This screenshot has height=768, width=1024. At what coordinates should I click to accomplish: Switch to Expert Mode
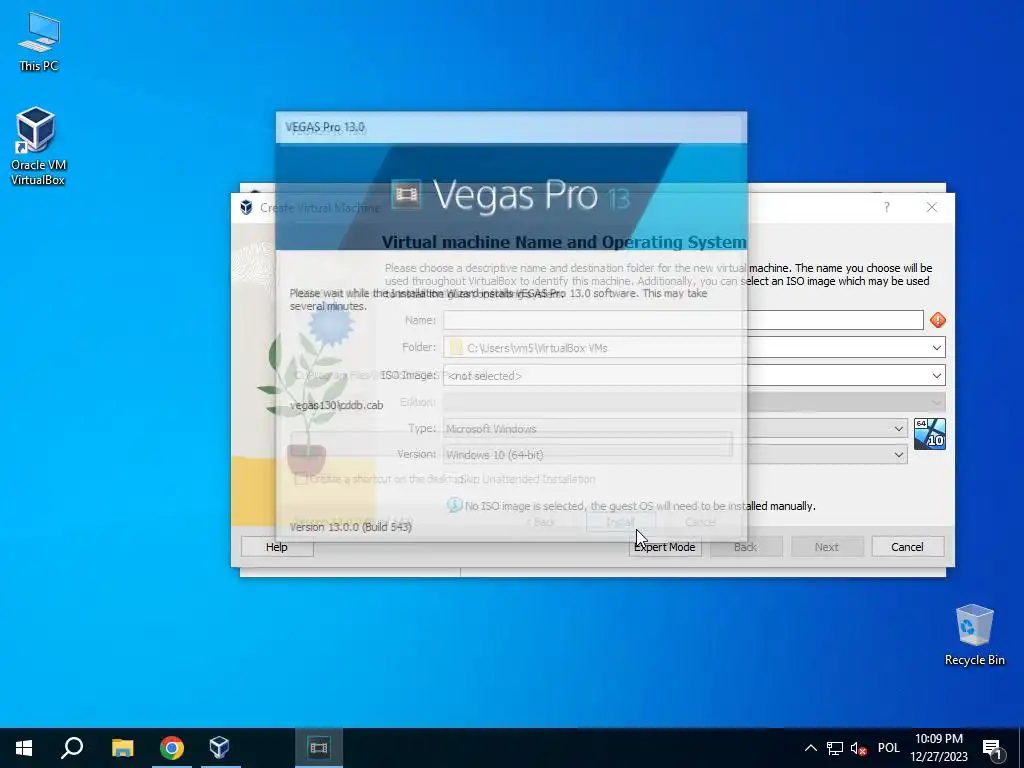[665, 547]
